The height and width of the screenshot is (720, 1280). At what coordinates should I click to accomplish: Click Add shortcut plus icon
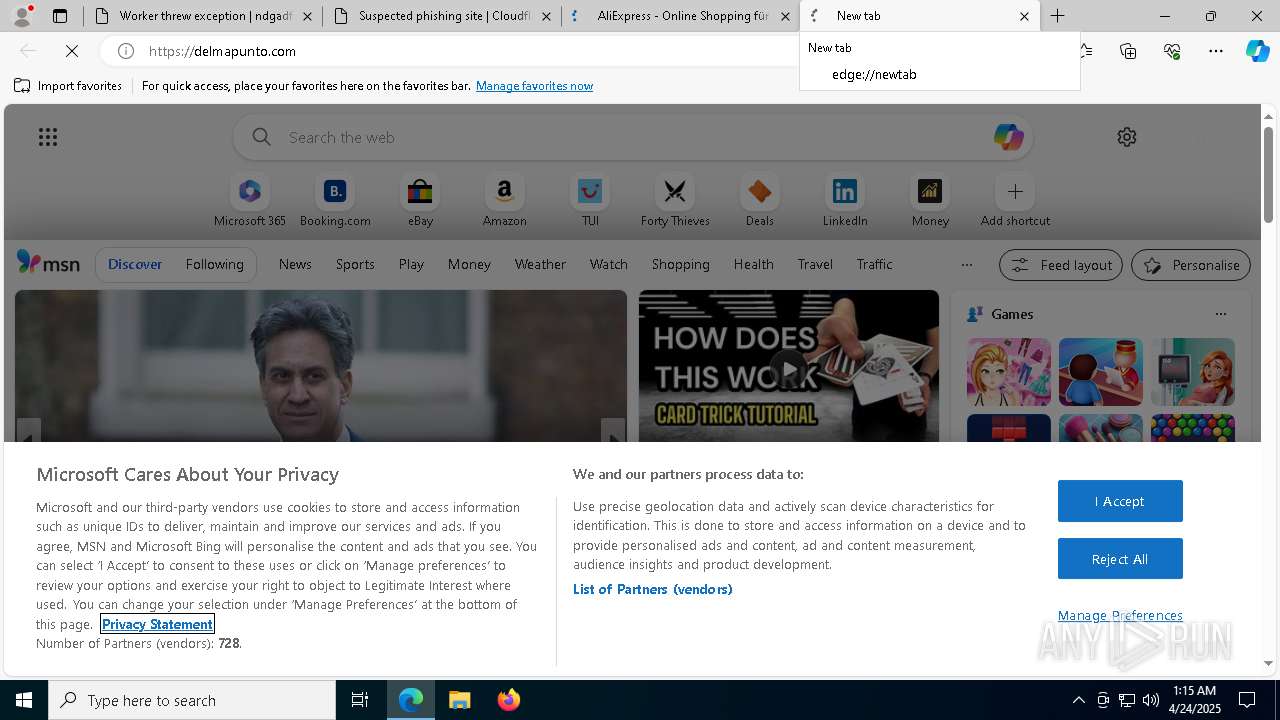(x=1015, y=191)
